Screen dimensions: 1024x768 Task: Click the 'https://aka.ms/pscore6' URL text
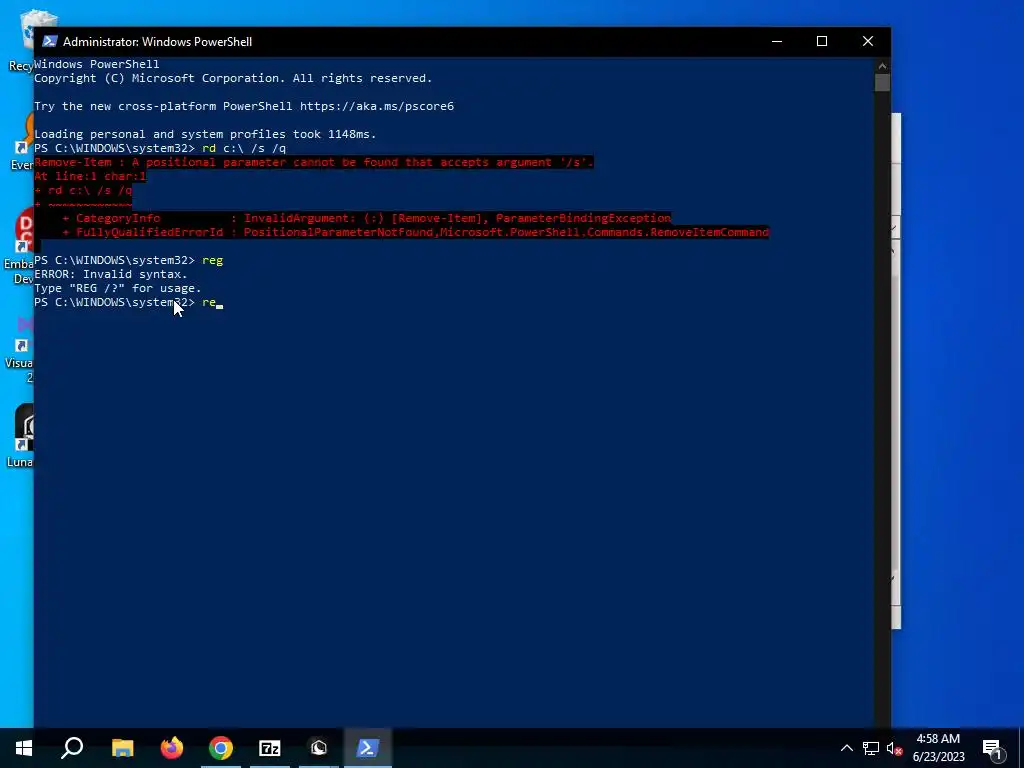[377, 106]
